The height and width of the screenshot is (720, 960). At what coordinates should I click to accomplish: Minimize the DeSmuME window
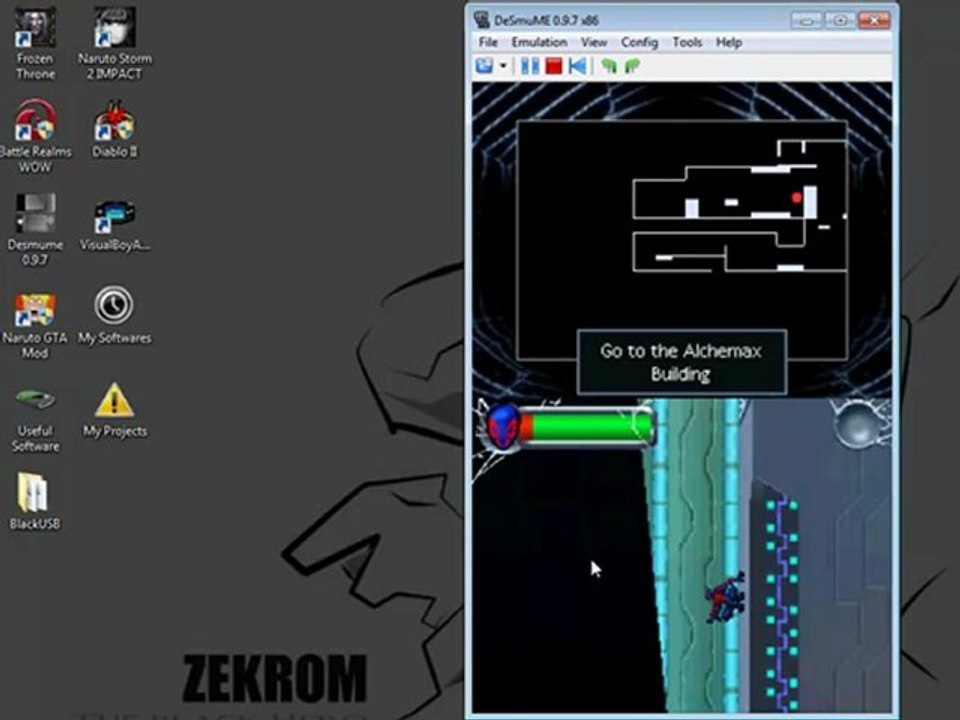coord(806,20)
